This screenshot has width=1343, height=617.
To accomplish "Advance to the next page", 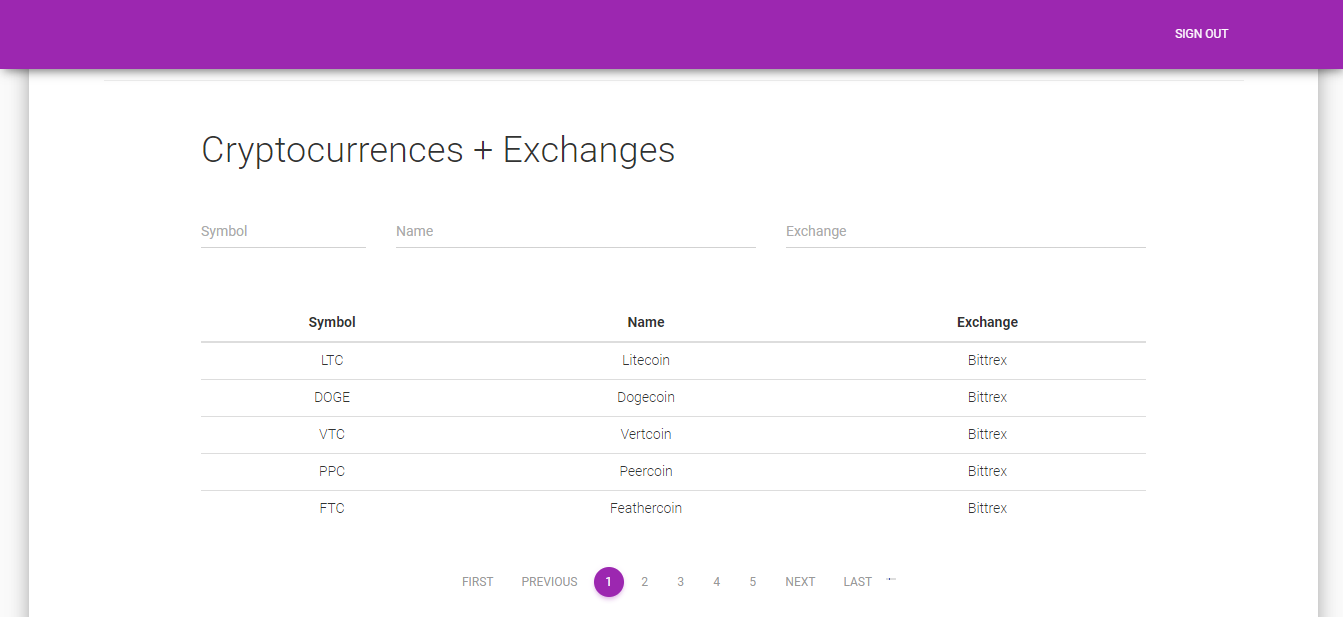I will pos(800,582).
